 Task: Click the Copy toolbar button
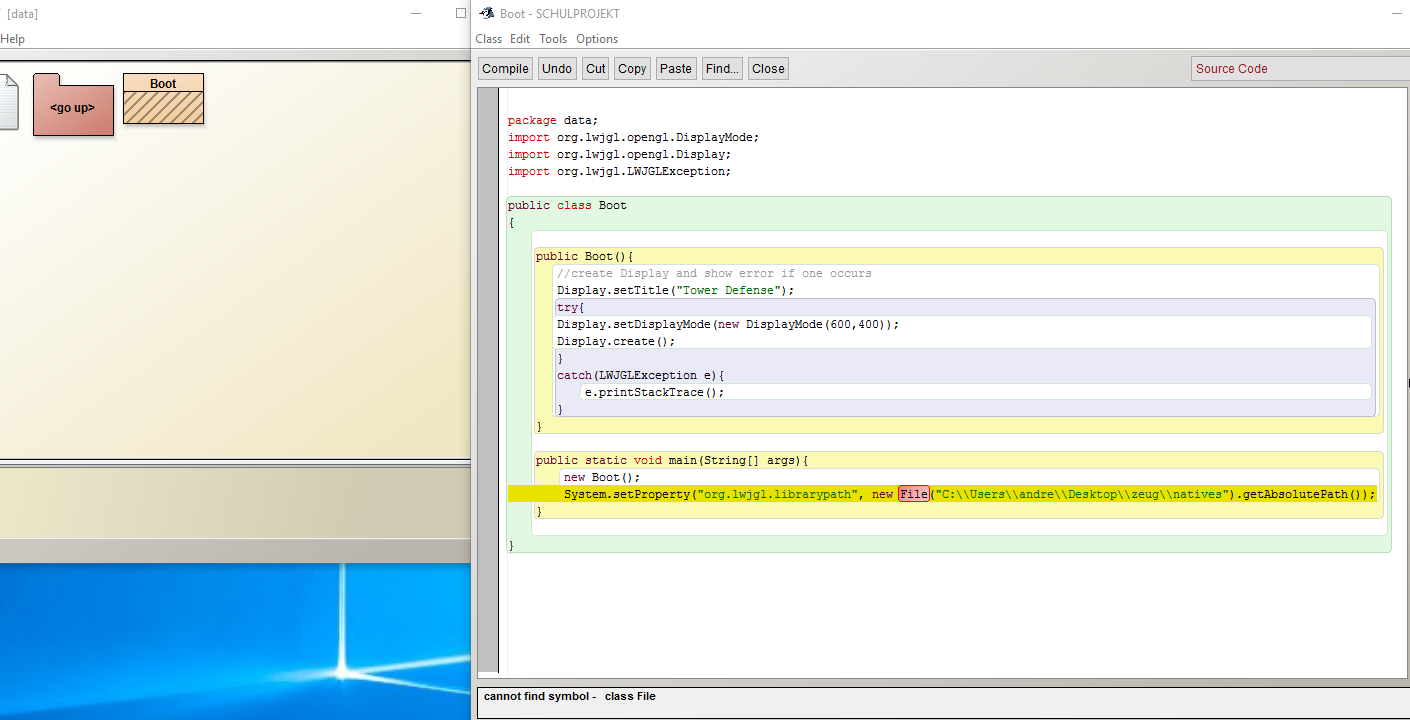(x=632, y=69)
